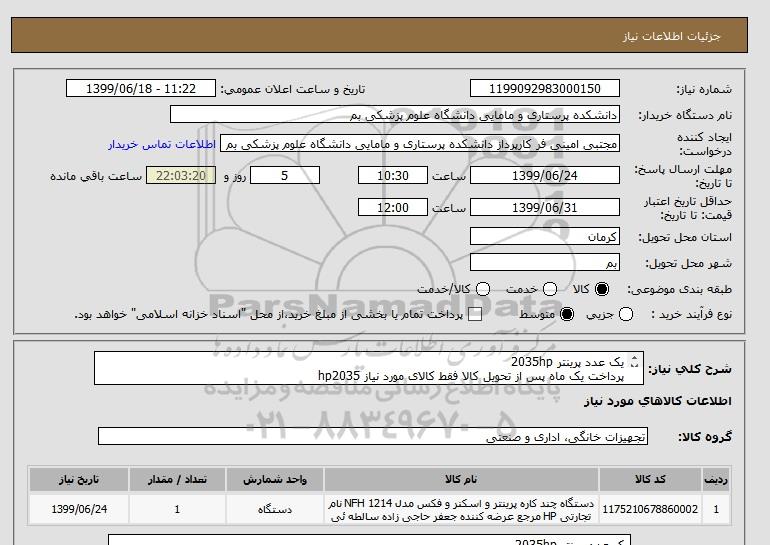Click the تعداد / مقدار column header
Viewport: 770px width, 545px height.
click(x=177, y=480)
